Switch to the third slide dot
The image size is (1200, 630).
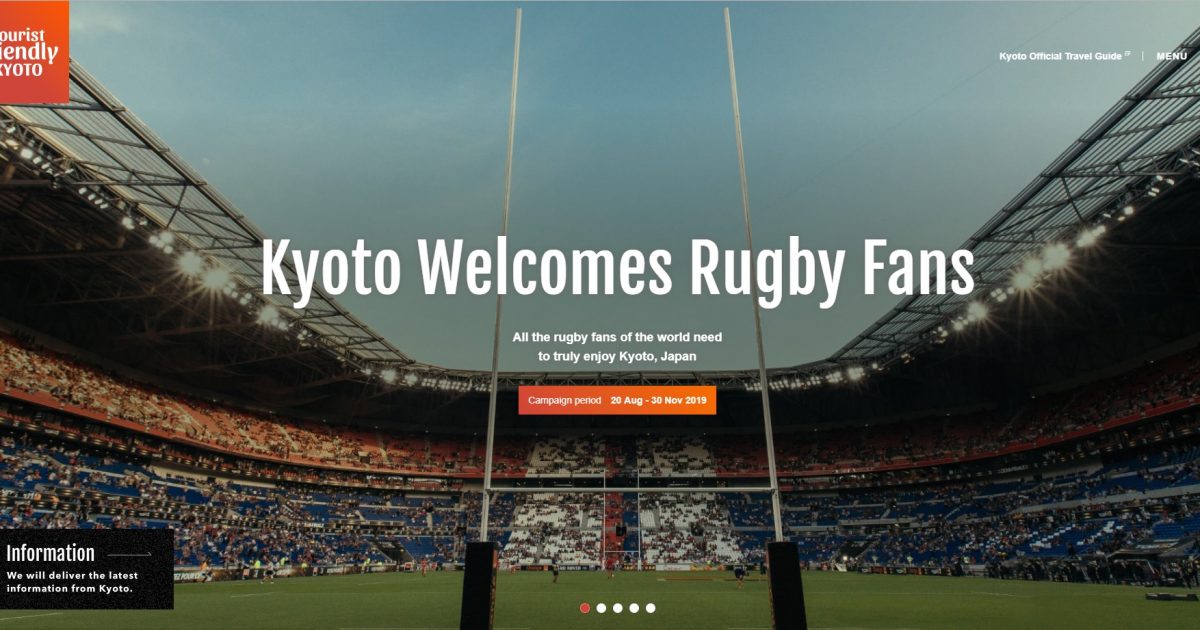pyautogui.click(x=618, y=608)
